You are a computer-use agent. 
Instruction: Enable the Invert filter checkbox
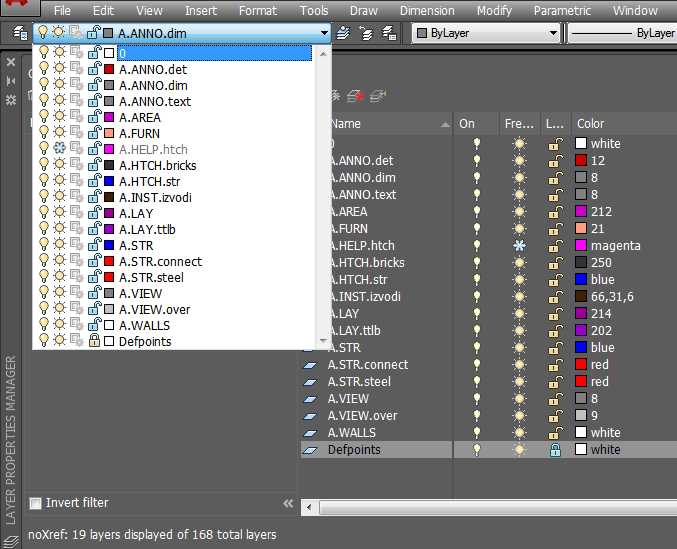35,503
